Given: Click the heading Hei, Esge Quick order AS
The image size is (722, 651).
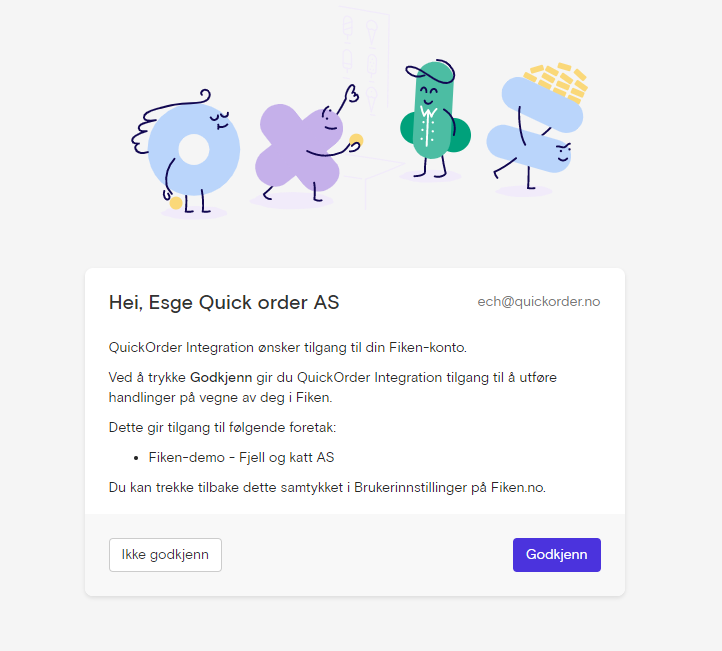Looking at the screenshot, I should pyautogui.click(x=224, y=302).
